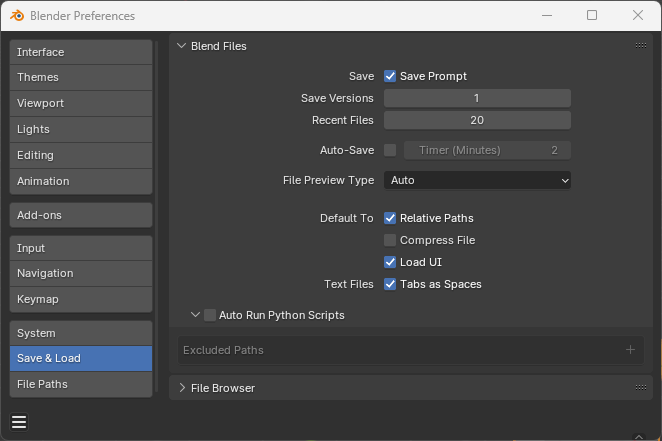Open the Interface preferences tab
The image size is (662, 441).
pos(81,52)
